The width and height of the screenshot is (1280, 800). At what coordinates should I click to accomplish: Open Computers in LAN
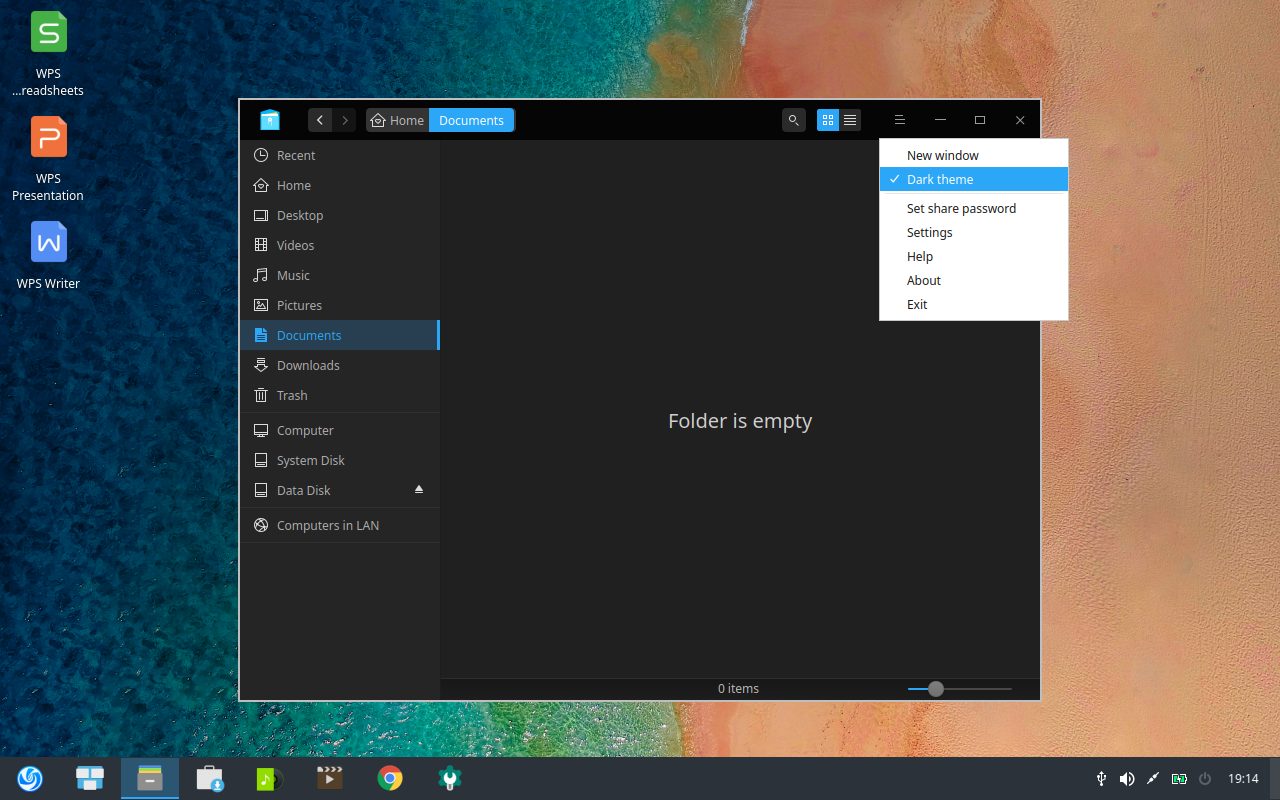pyautogui.click(x=328, y=525)
